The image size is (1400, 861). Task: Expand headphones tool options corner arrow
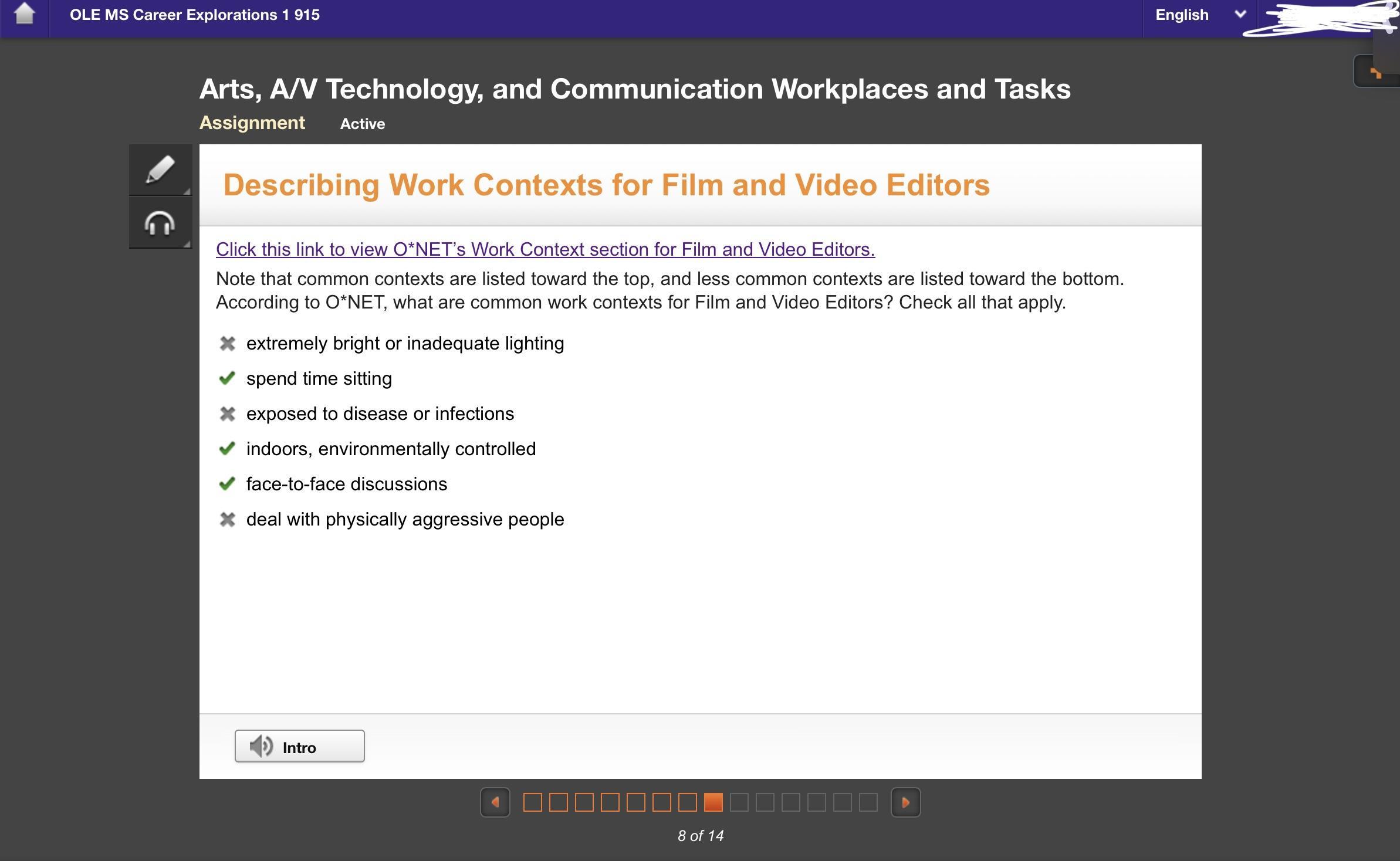pos(186,243)
